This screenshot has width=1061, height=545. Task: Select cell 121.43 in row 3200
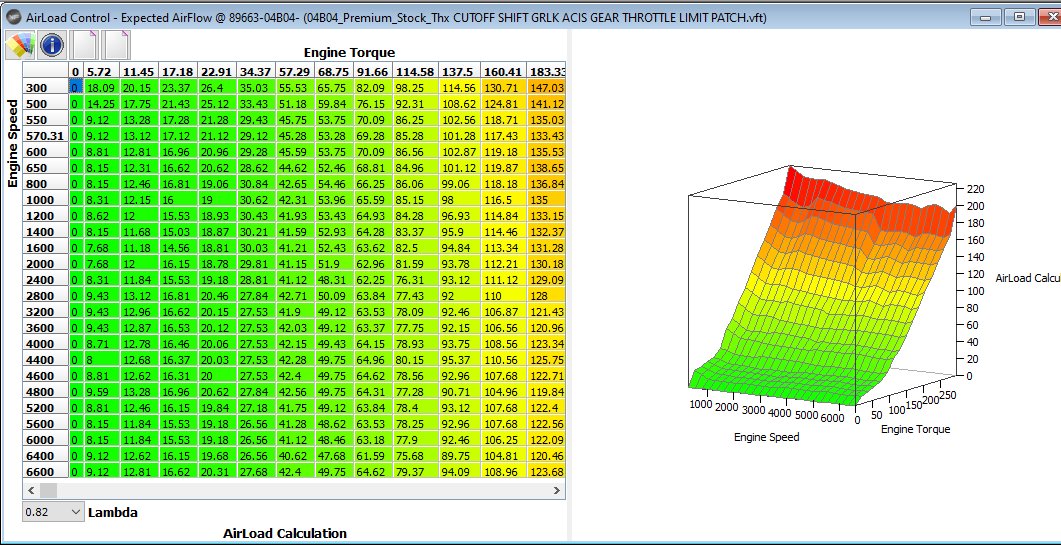(x=547, y=311)
